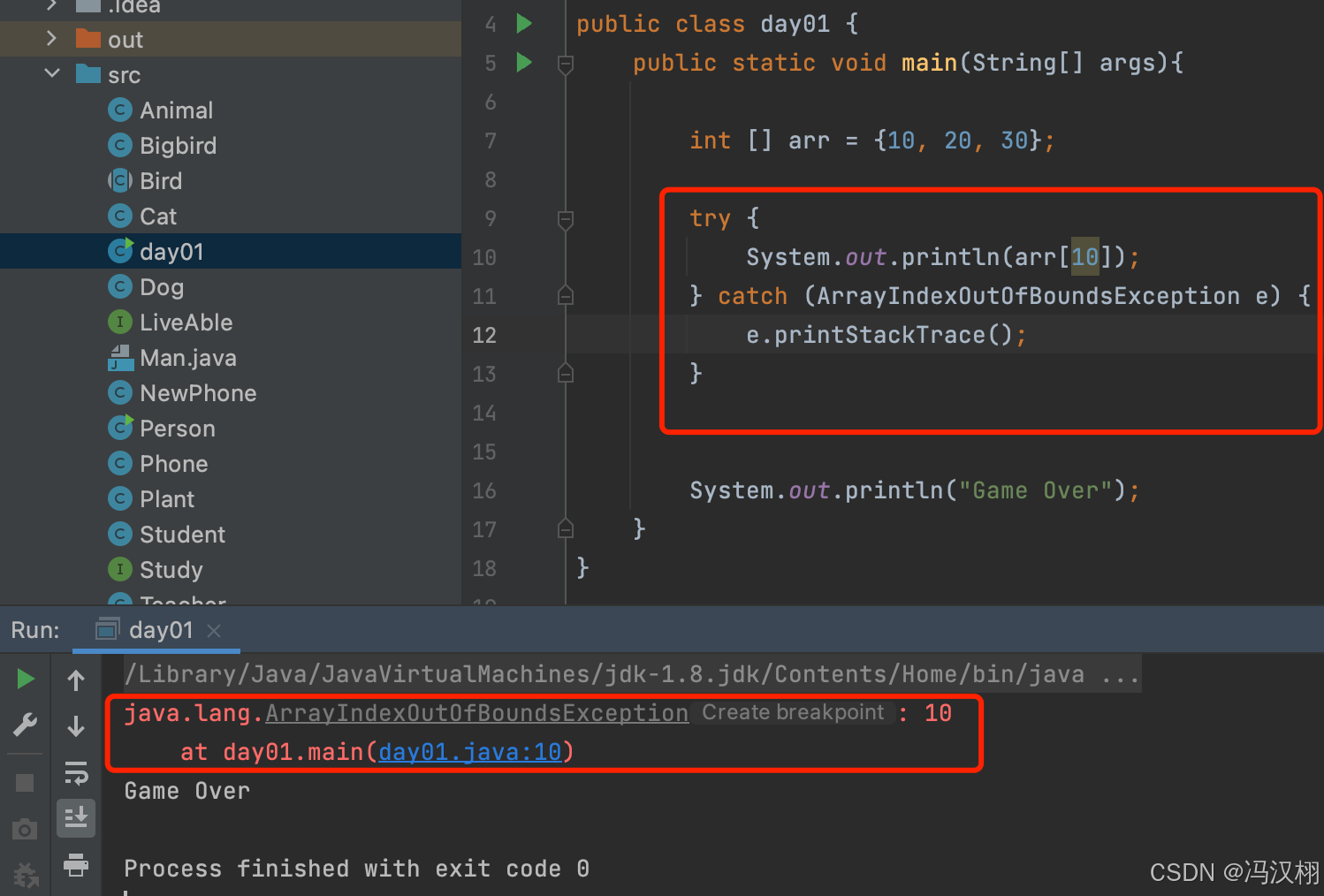1324x896 pixels.
Task: Toggle scroll to end of console
Action: [76, 817]
